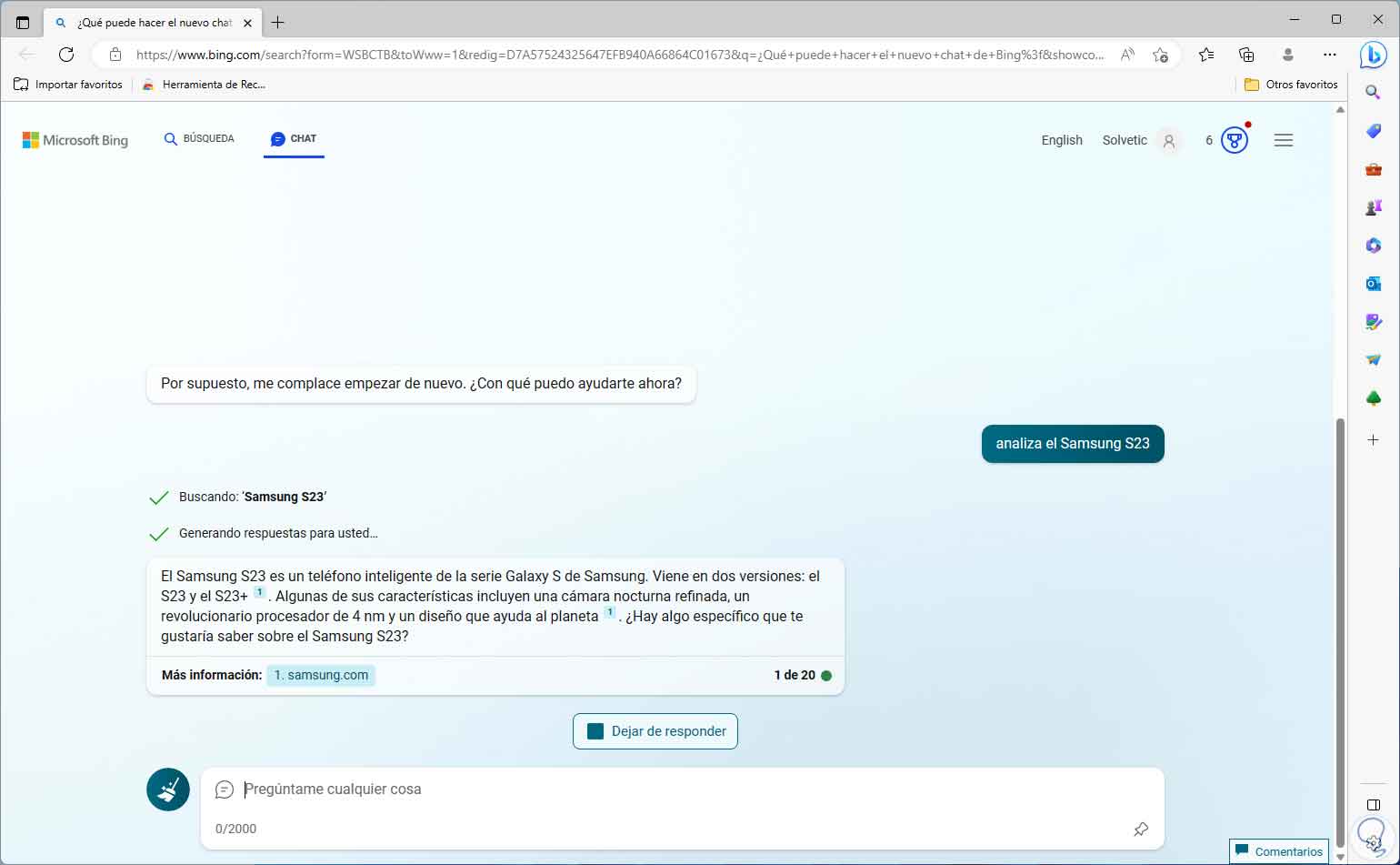Click the Bing URL address bar
Viewport: 1400px width, 865px height.
click(x=620, y=55)
